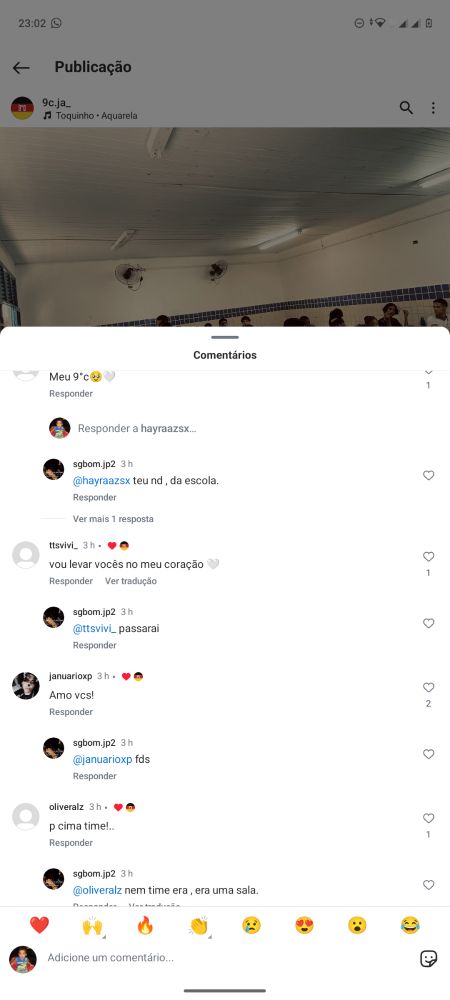
Task: Tap the crying face emoji reaction
Action: click(x=251, y=925)
